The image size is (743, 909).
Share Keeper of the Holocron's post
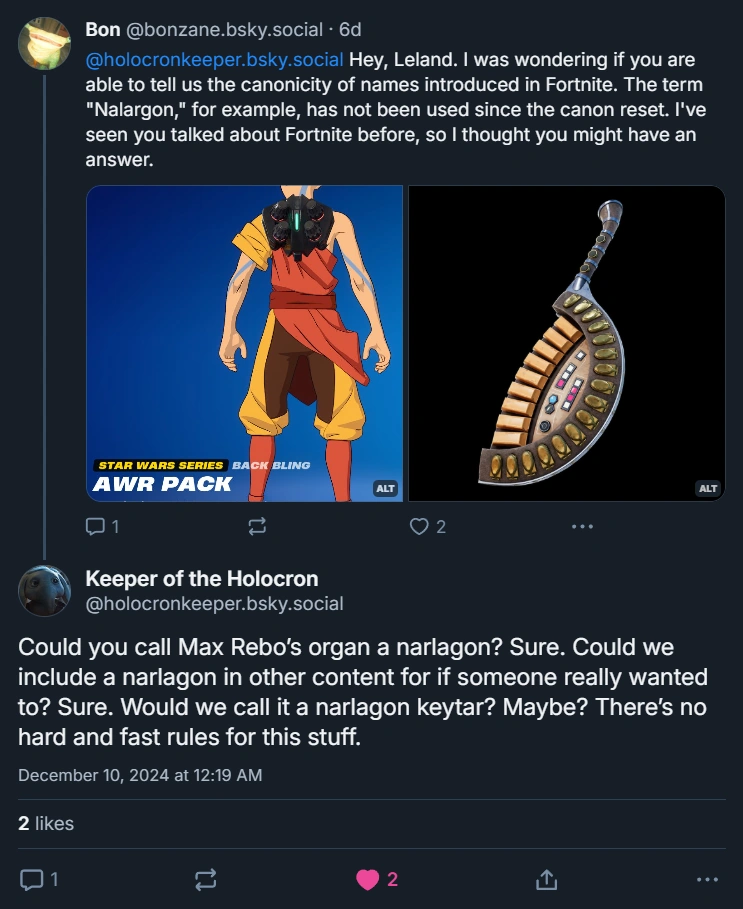pos(546,879)
